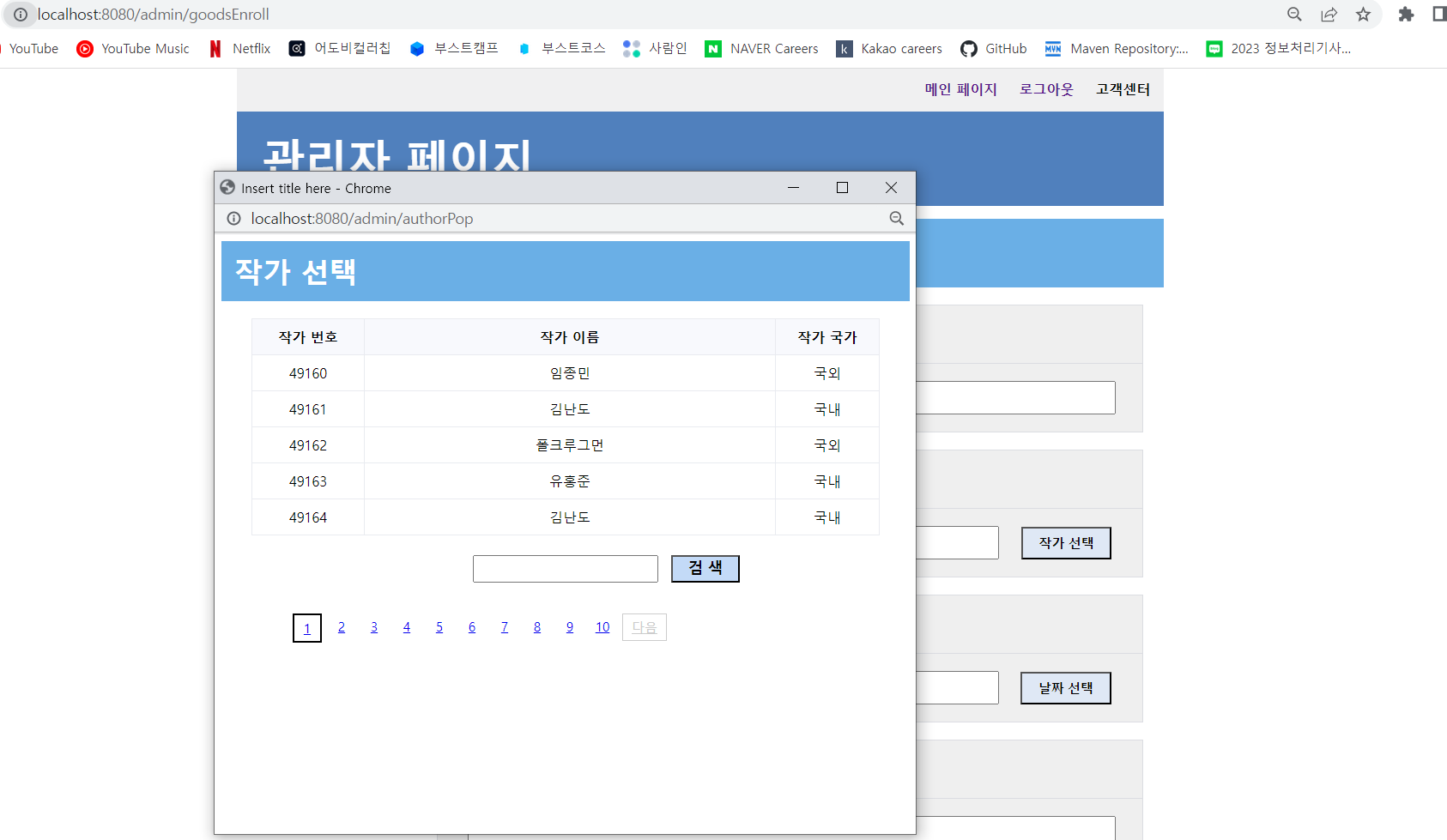Image resolution: width=1447 pixels, height=840 pixels.
Task: Click the 작가 번호 column header
Action: 308,337
